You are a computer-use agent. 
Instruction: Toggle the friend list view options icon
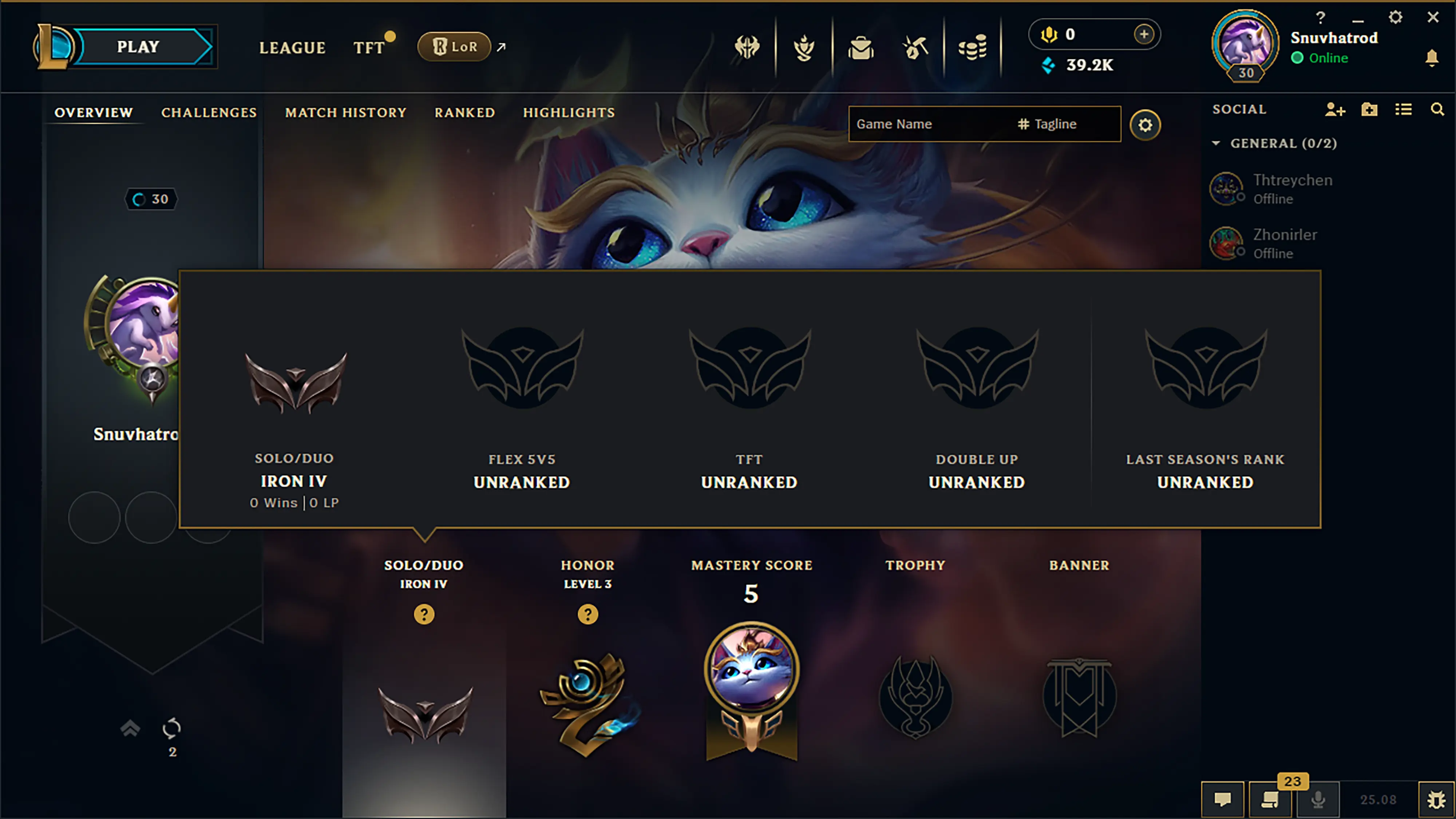point(1403,110)
